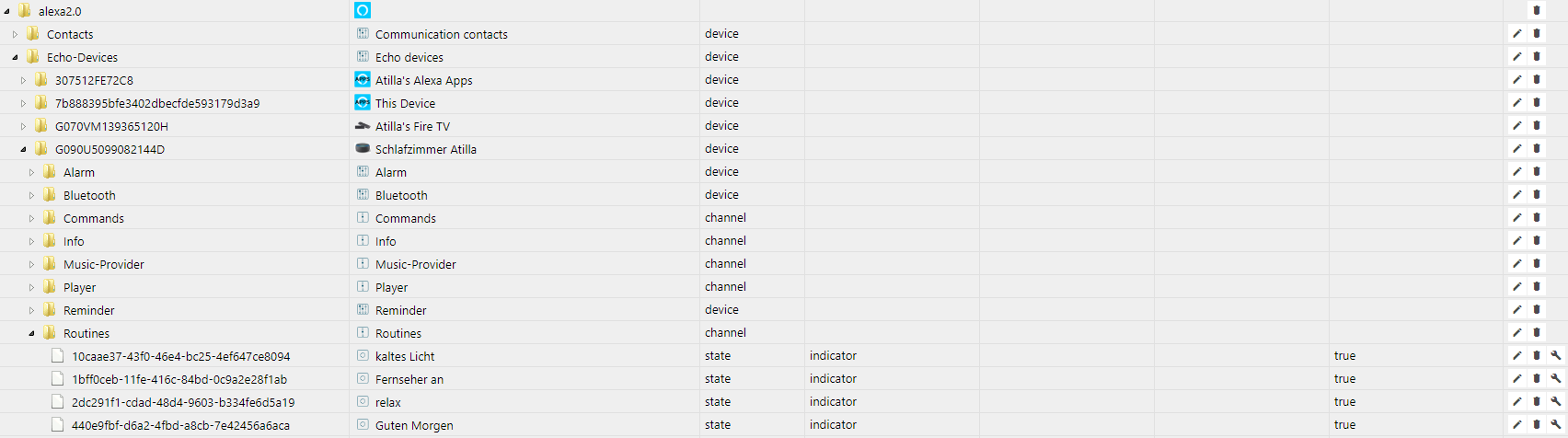Open wrench settings for 'Guten Morgen' routine
The image size is (1568, 438).
(1556, 425)
